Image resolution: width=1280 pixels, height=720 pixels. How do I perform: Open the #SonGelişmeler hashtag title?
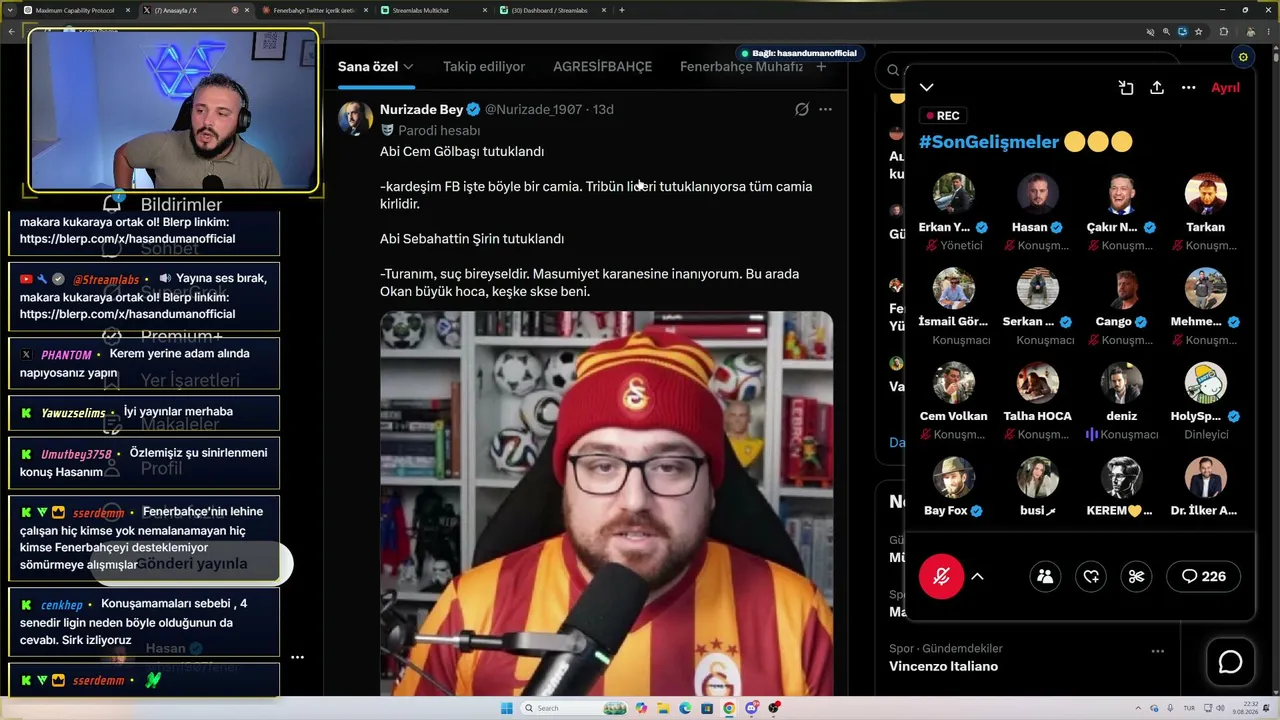[988, 142]
